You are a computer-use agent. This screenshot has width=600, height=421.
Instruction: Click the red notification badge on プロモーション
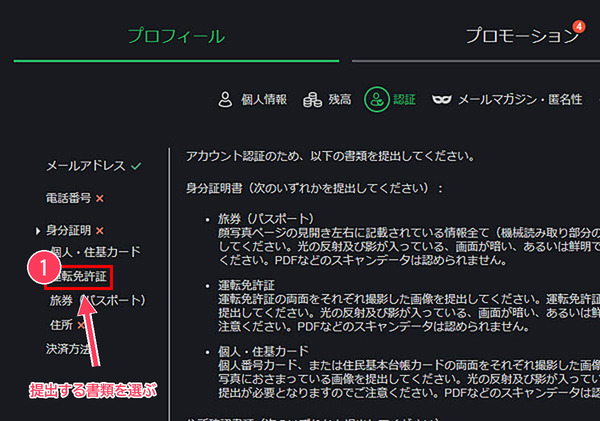[579, 26]
